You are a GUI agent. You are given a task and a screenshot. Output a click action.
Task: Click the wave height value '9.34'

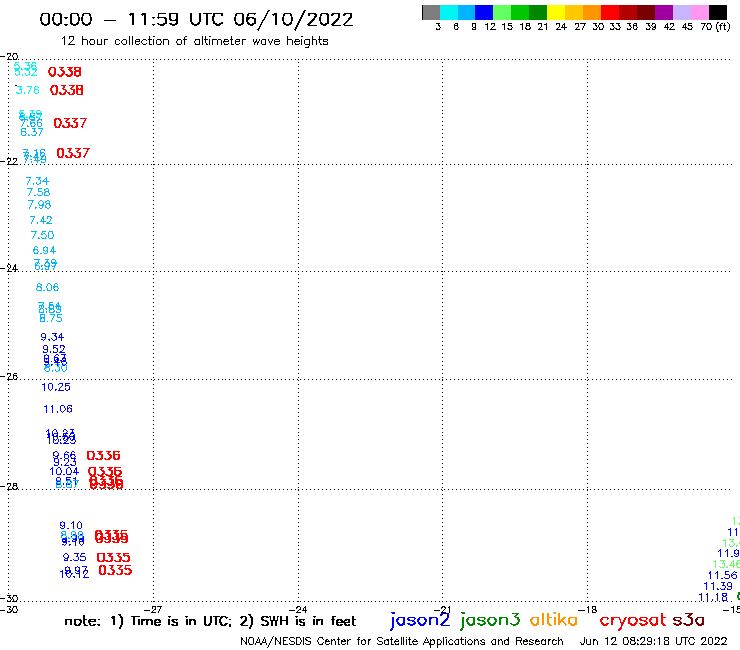click(x=52, y=337)
